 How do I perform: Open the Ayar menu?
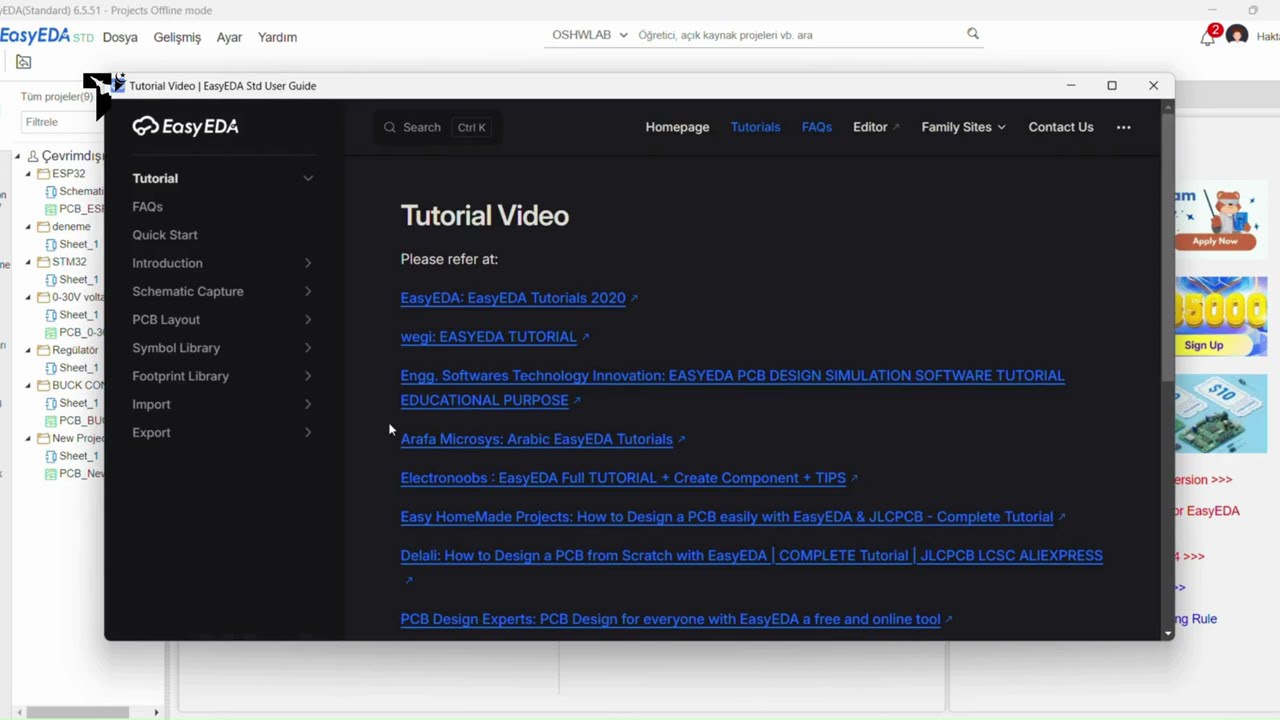(x=229, y=37)
